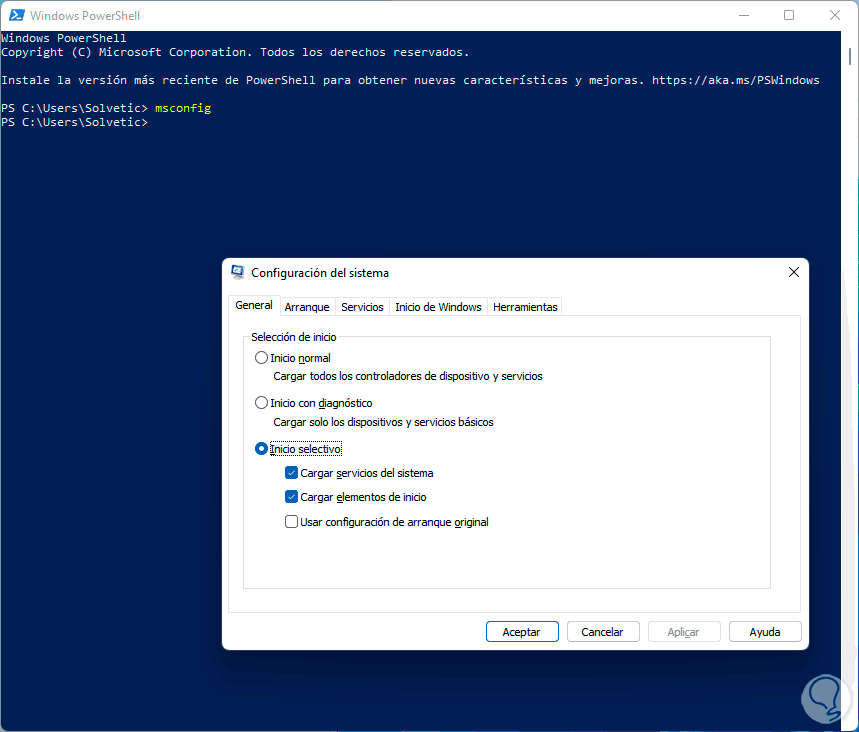
Task: Click 'Cargar solo los dispositivos' description text
Action: point(383,422)
